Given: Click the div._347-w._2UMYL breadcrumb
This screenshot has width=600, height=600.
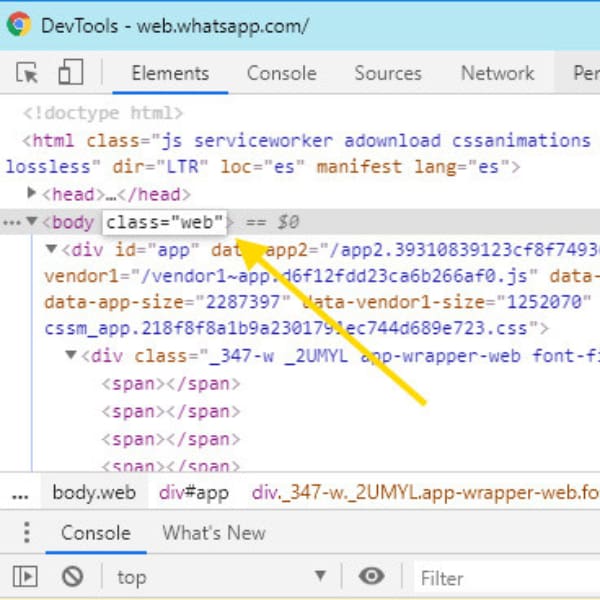Looking at the screenshot, I should (x=426, y=492).
